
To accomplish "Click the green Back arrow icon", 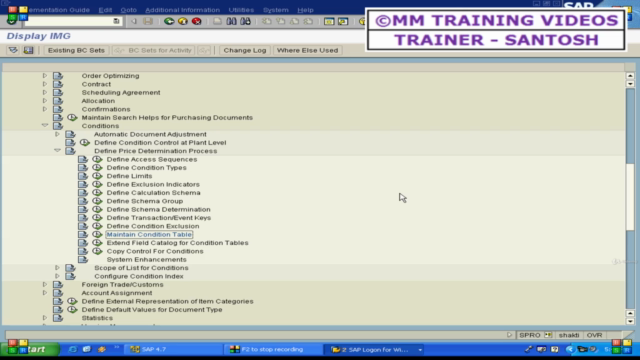I will tap(169, 21).
